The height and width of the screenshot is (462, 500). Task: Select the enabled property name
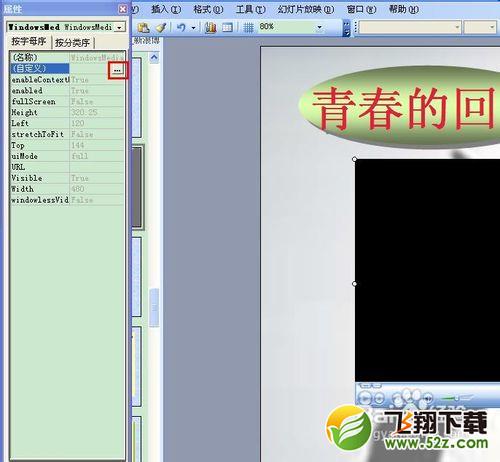tap(27, 90)
